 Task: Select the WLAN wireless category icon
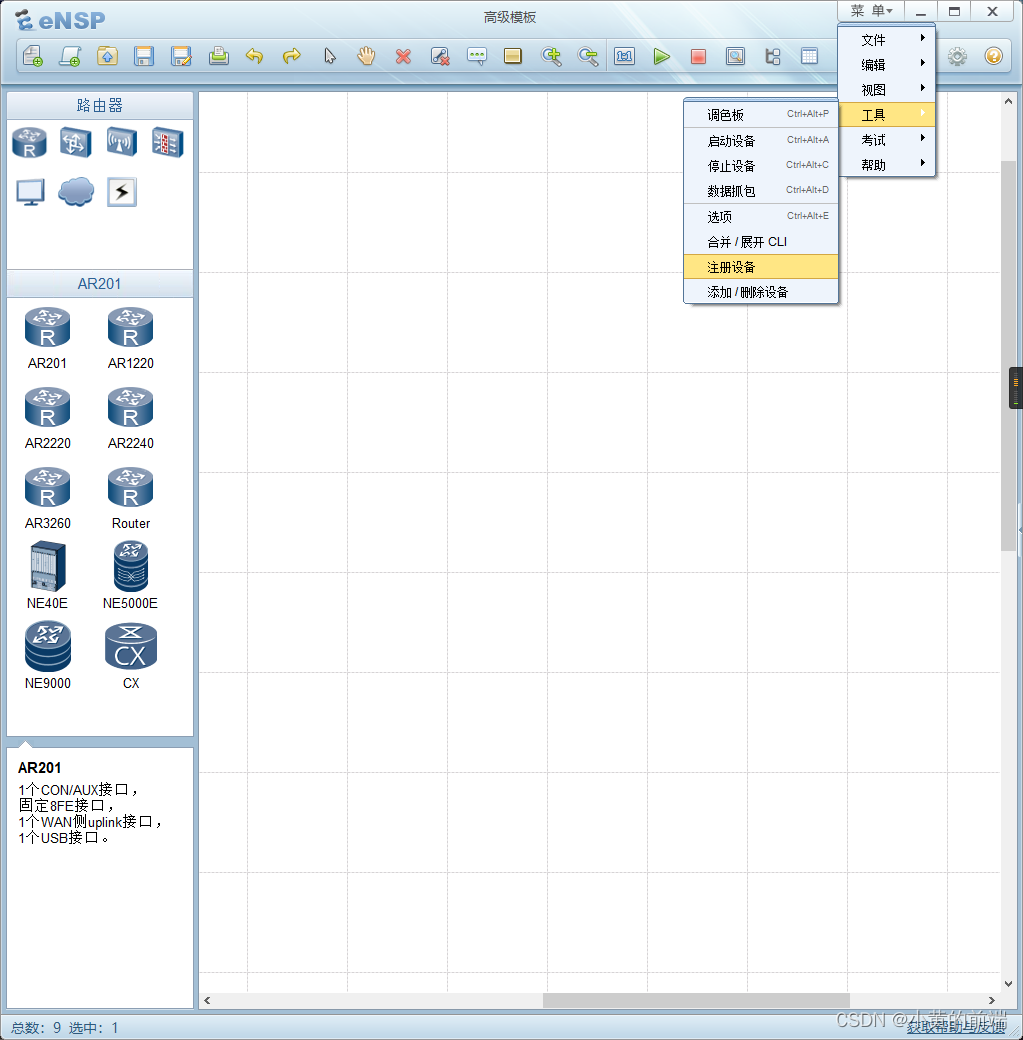pos(121,143)
